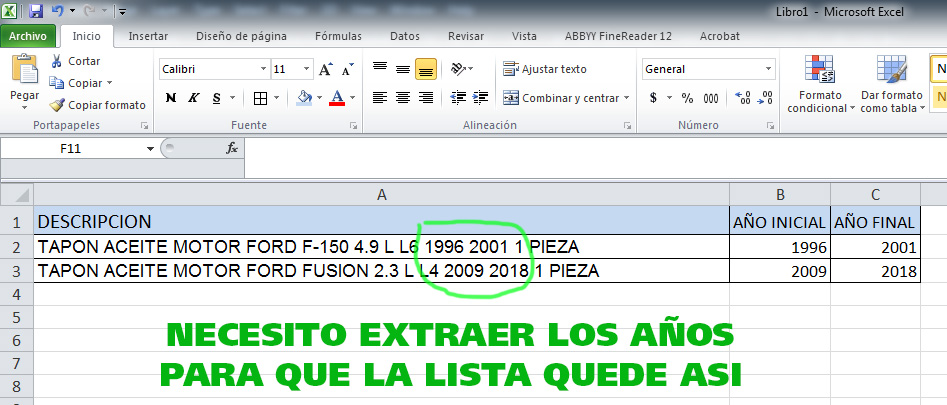Click the currency $ format icon
Image resolution: width=947 pixels, height=405 pixels.
(653, 98)
